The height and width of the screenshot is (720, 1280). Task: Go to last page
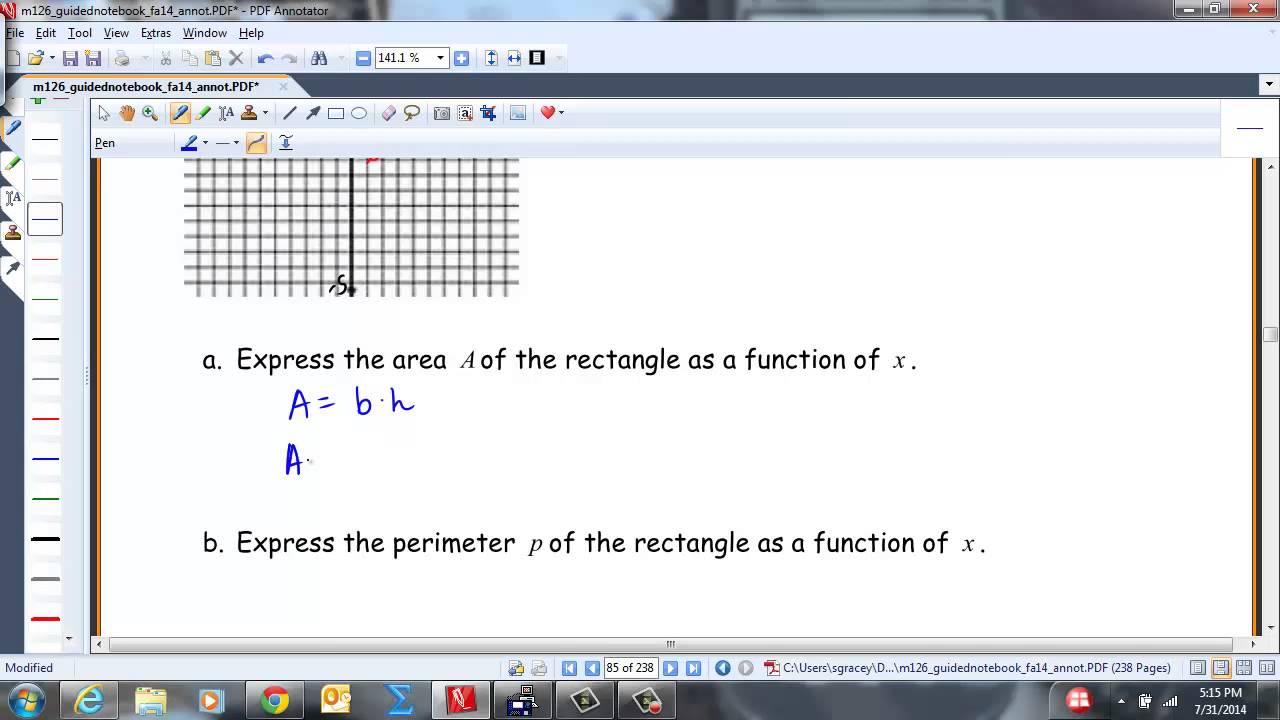coord(693,668)
